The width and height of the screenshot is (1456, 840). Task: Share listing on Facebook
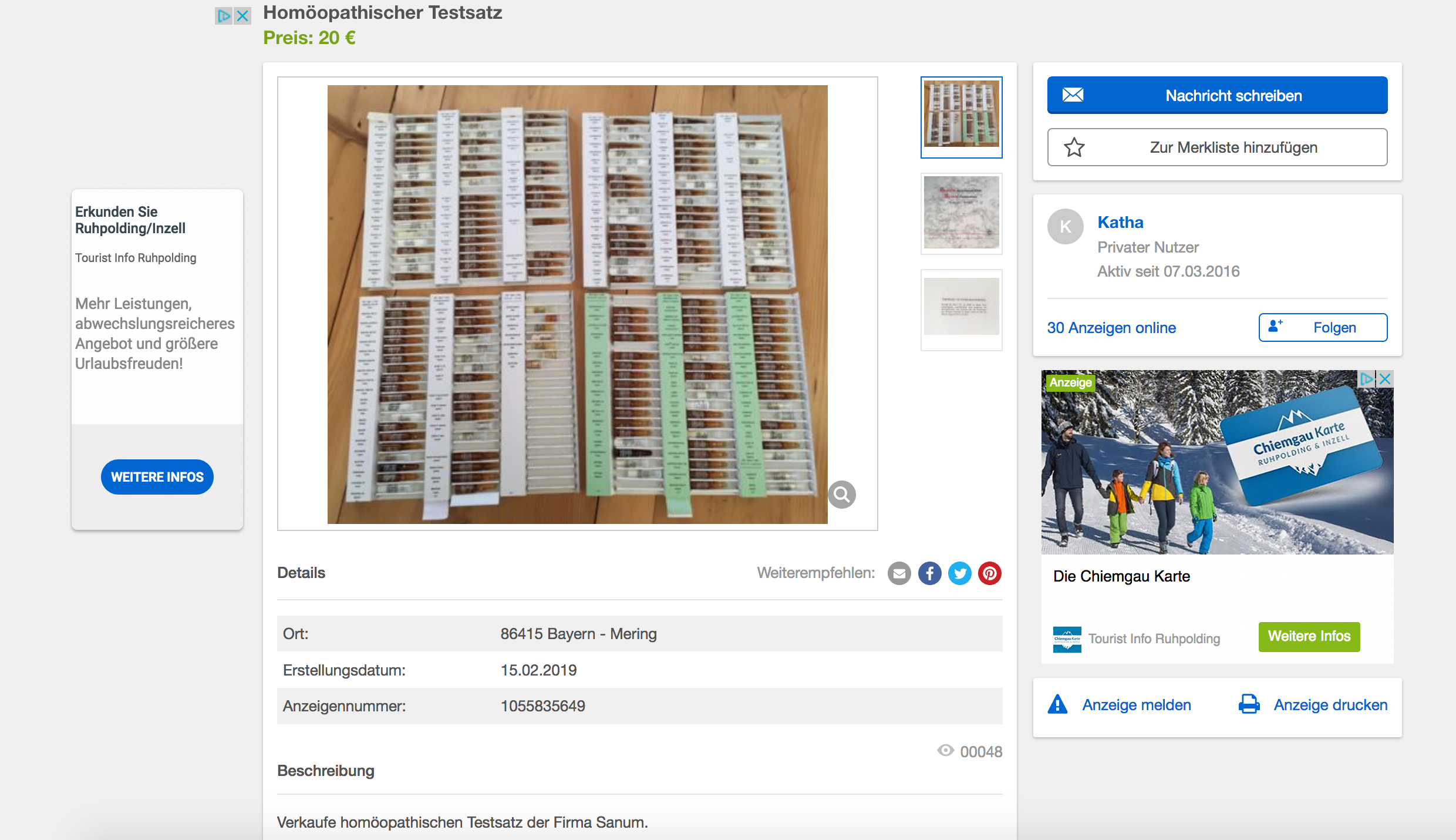[929, 573]
